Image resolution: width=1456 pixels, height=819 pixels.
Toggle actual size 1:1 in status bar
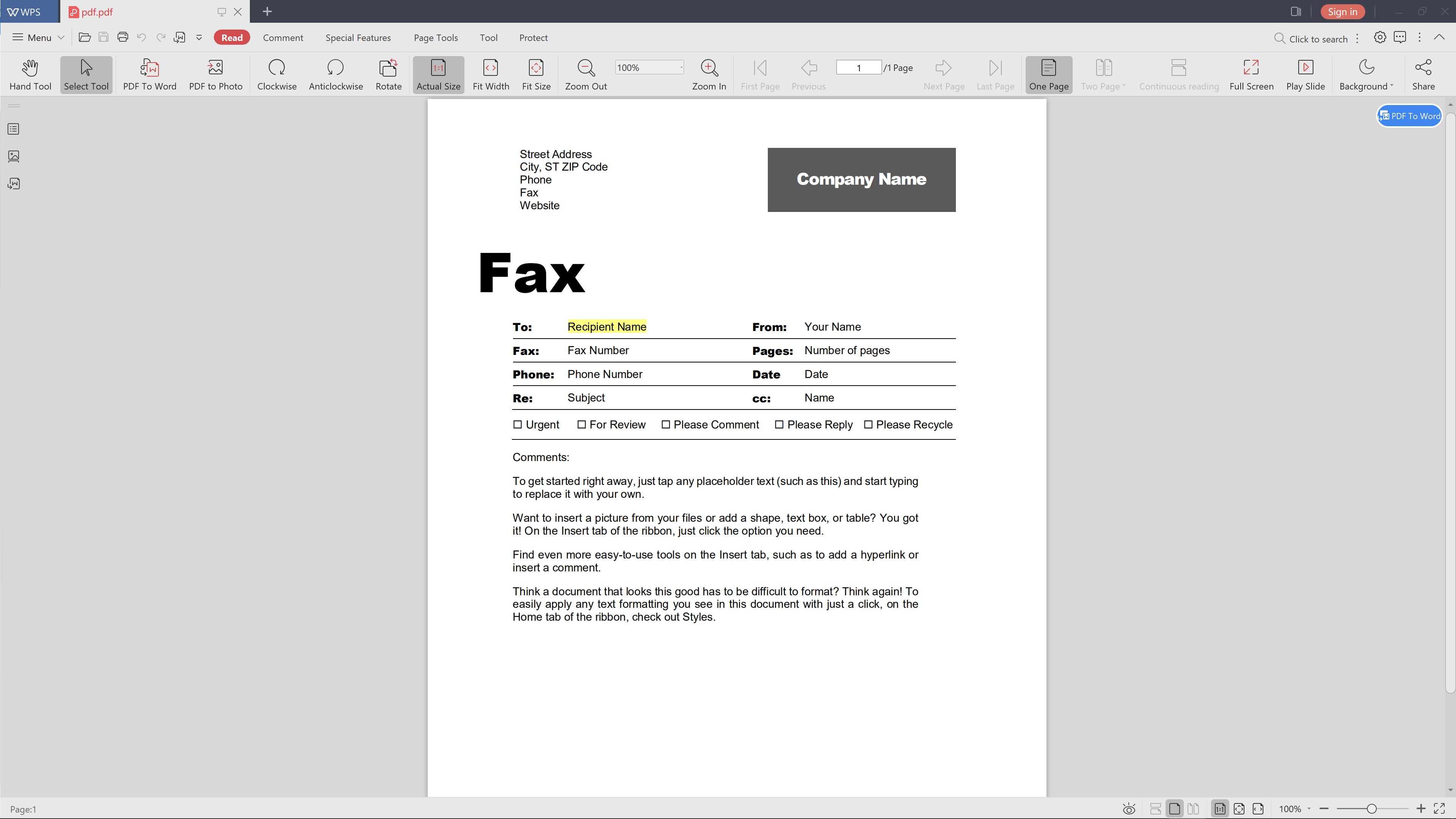click(x=1220, y=809)
